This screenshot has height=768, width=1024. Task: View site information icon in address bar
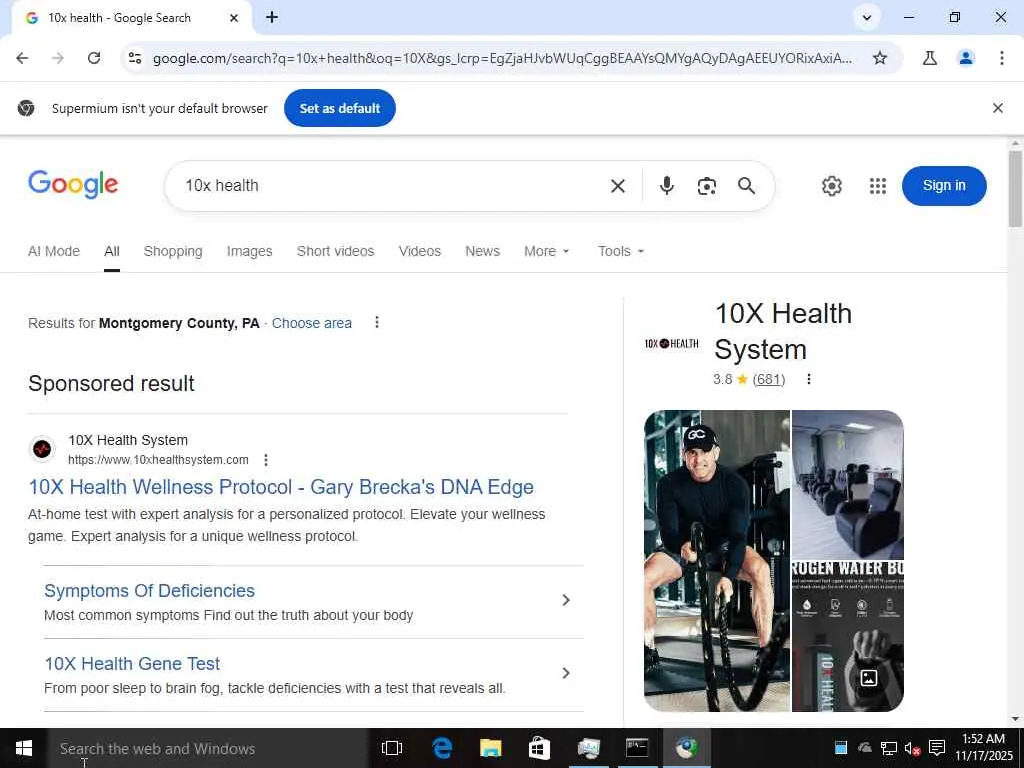[135, 58]
